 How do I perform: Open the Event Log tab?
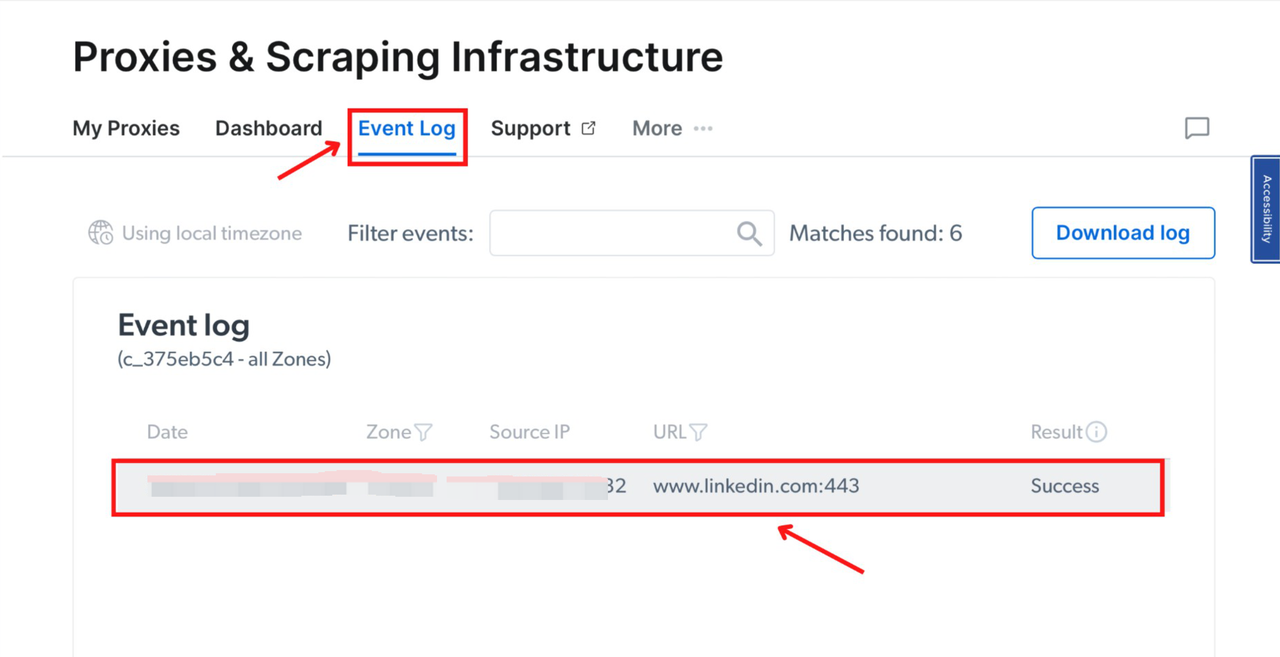pyautogui.click(x=407, y=128)
